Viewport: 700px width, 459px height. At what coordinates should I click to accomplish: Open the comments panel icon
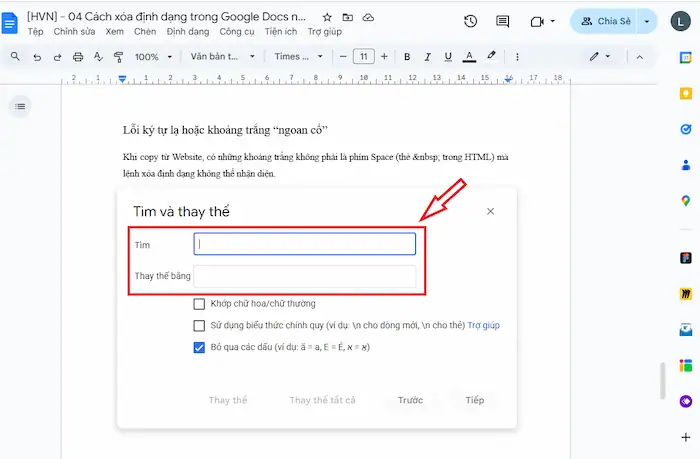click(503, 21)
